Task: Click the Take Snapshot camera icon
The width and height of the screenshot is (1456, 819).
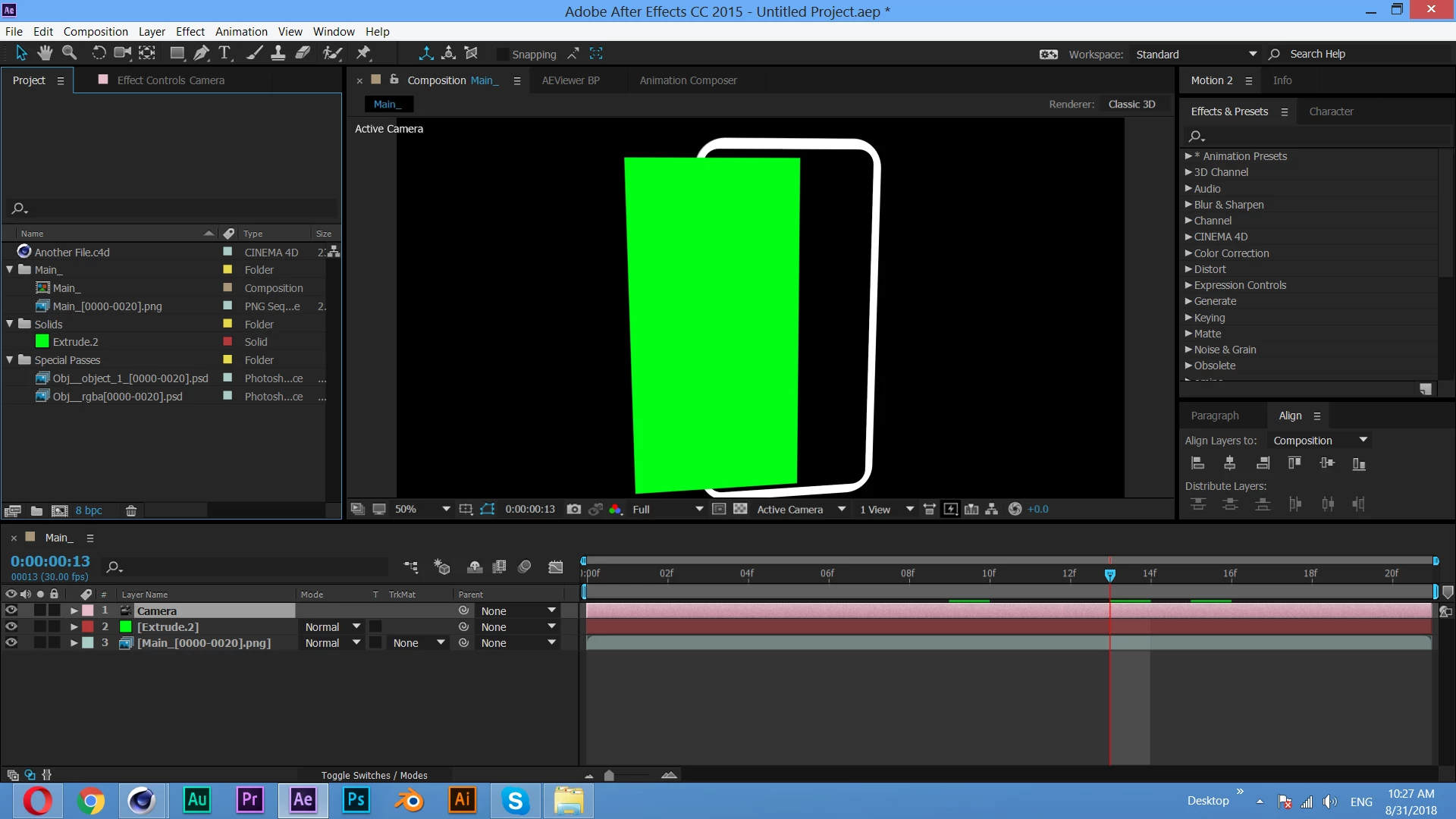Action: point(574,510)
